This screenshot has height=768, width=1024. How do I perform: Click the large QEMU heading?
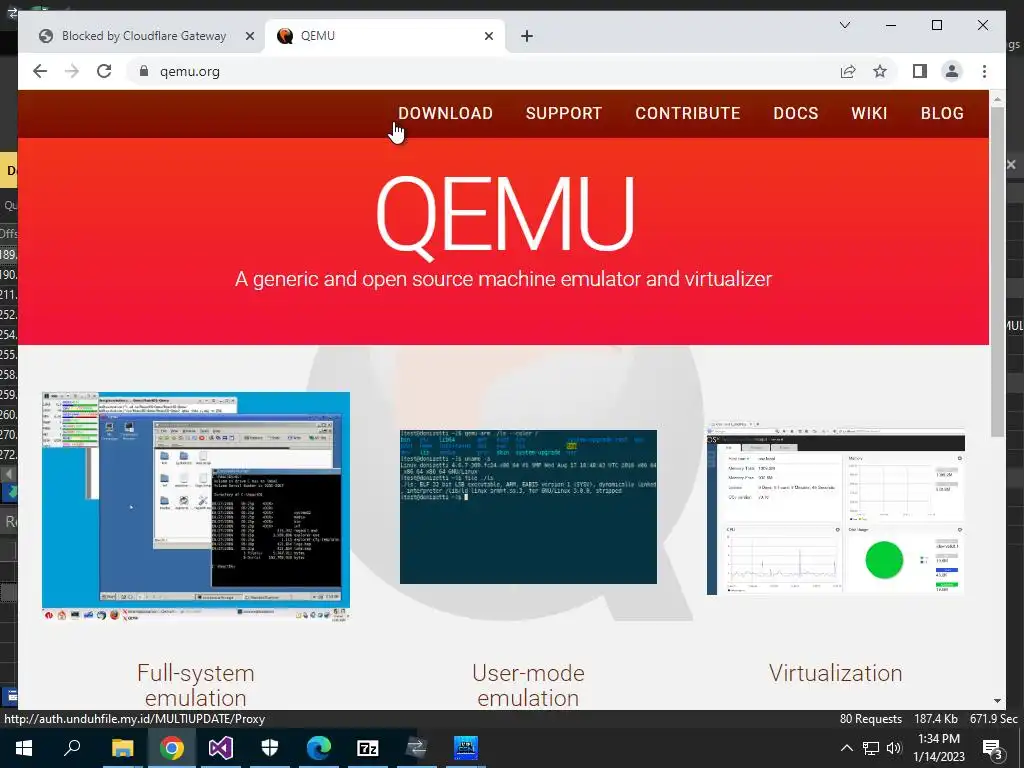click(x=505, y=216)
